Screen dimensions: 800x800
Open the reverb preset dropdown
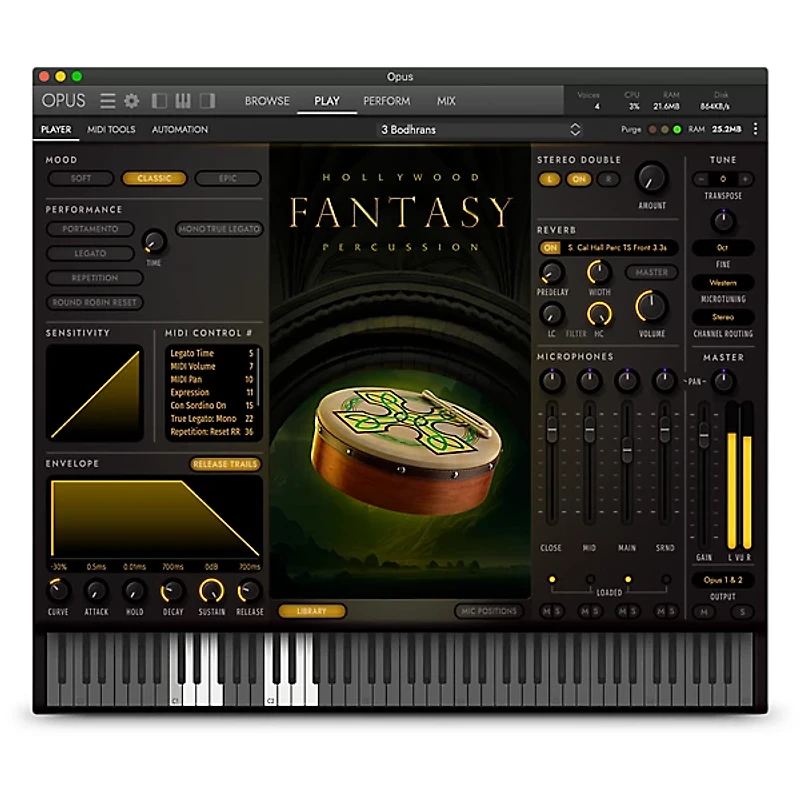click(617, 248)
